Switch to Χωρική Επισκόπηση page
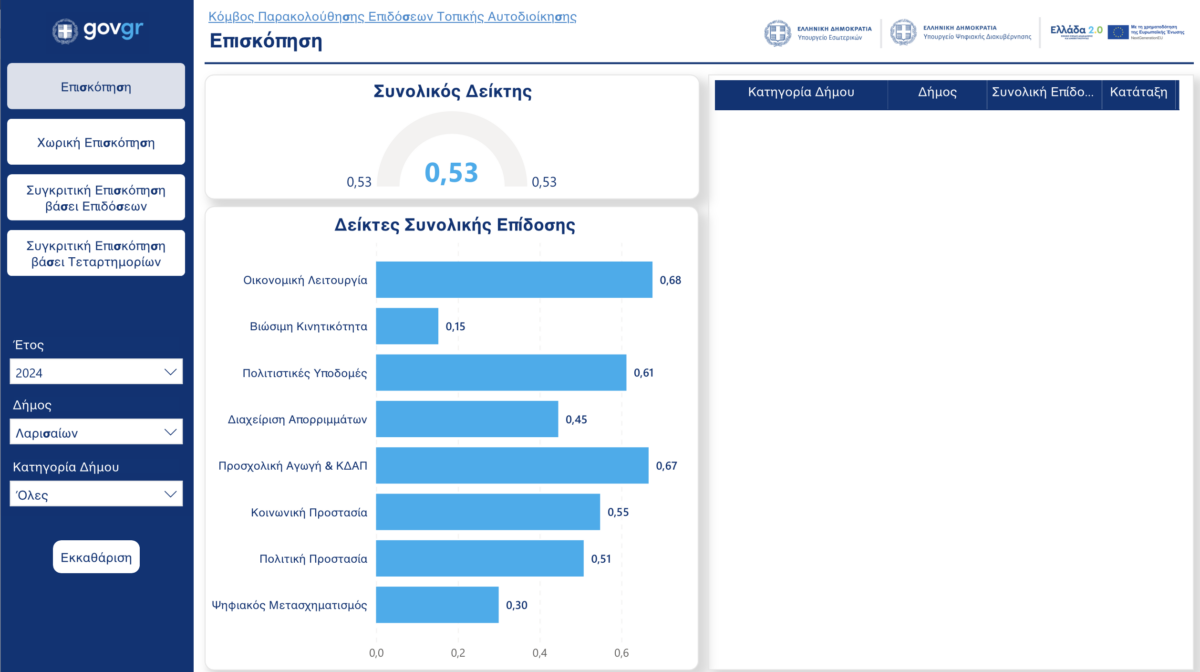1200x672 pixels. [x=96, y=142]
